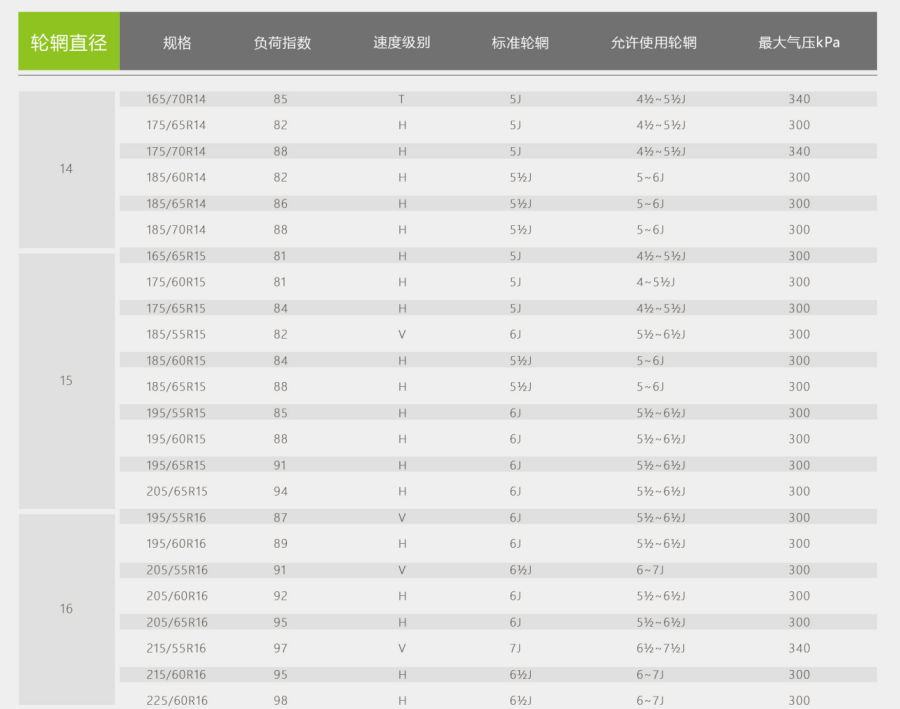Click the 205/60R16 specification cell
The width and height of the screenshot is (900, 709).
[177, 596]
